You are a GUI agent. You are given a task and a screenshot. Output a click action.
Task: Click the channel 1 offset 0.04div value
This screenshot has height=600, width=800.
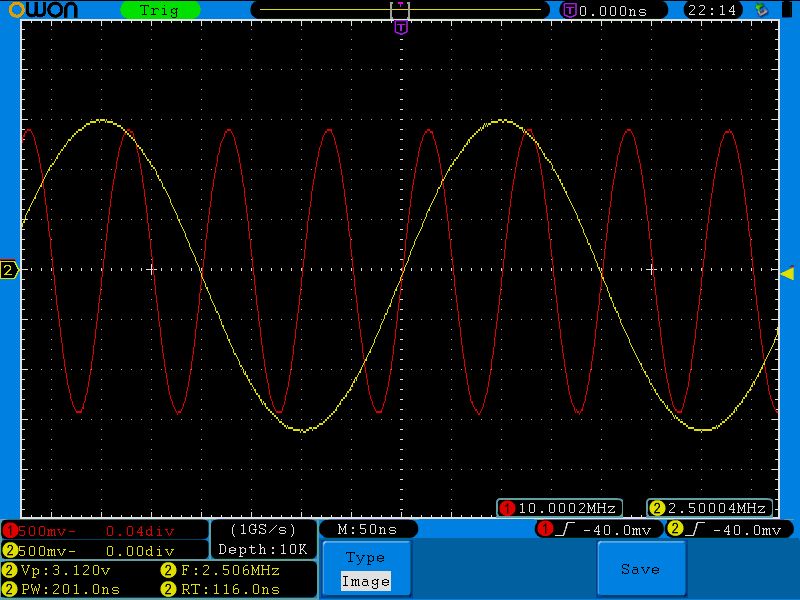140,531
